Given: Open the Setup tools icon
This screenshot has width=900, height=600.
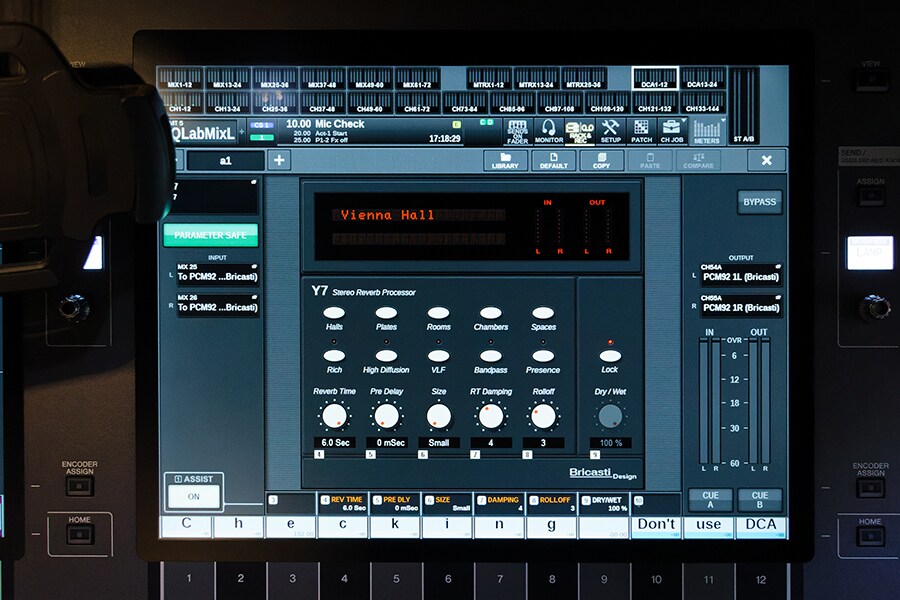Looking at the screenshot, I should pos(610,132).
